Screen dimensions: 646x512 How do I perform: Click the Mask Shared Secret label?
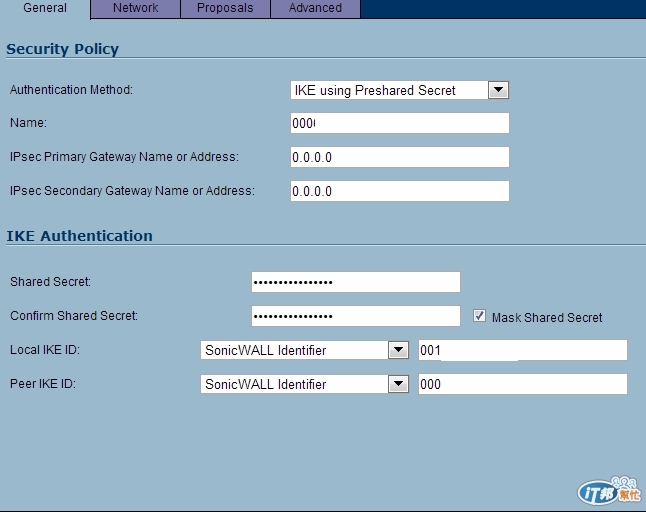(x=547, y=318)
